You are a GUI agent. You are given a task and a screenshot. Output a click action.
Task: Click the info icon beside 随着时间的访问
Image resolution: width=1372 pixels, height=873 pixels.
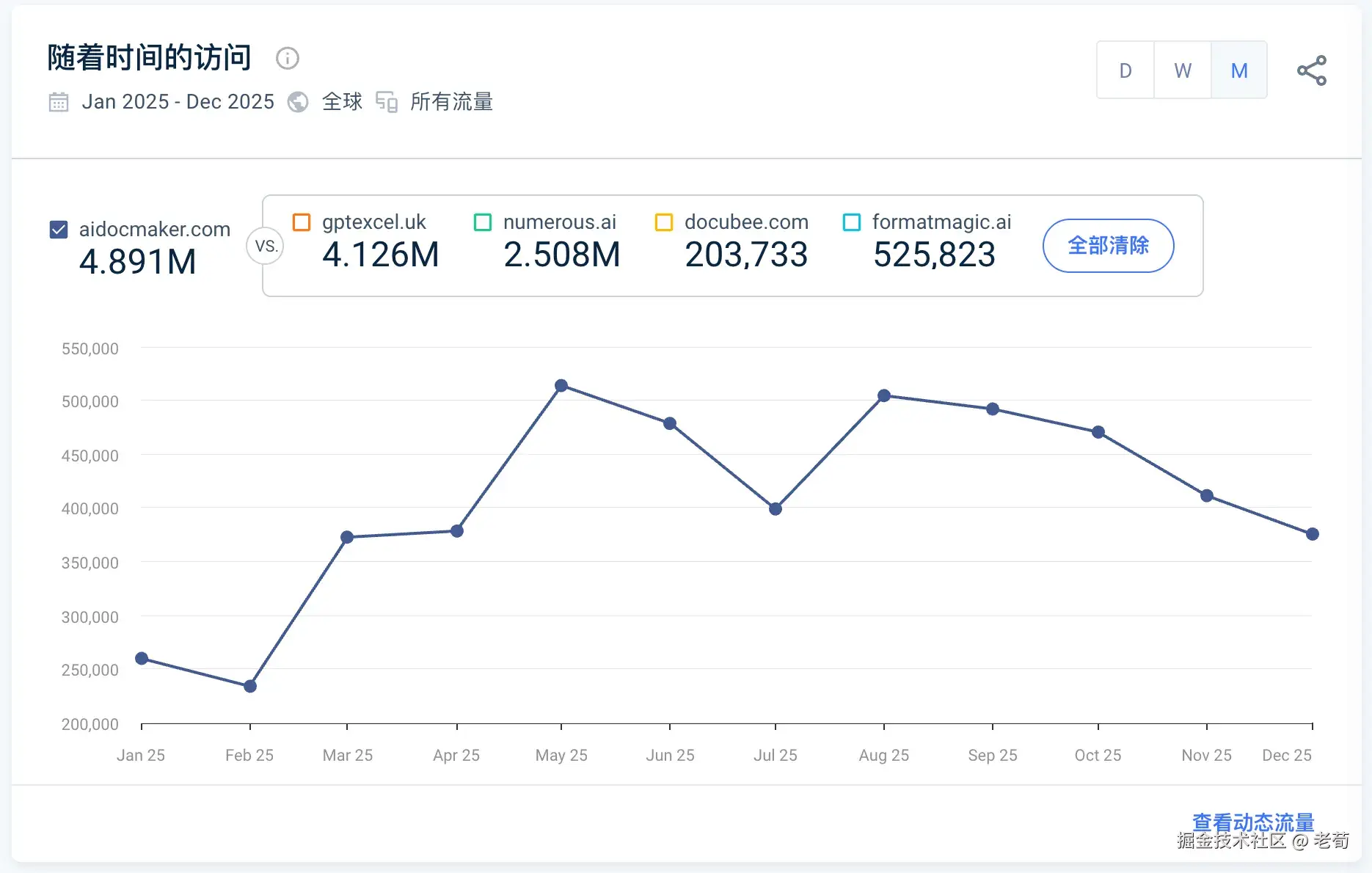287,58
